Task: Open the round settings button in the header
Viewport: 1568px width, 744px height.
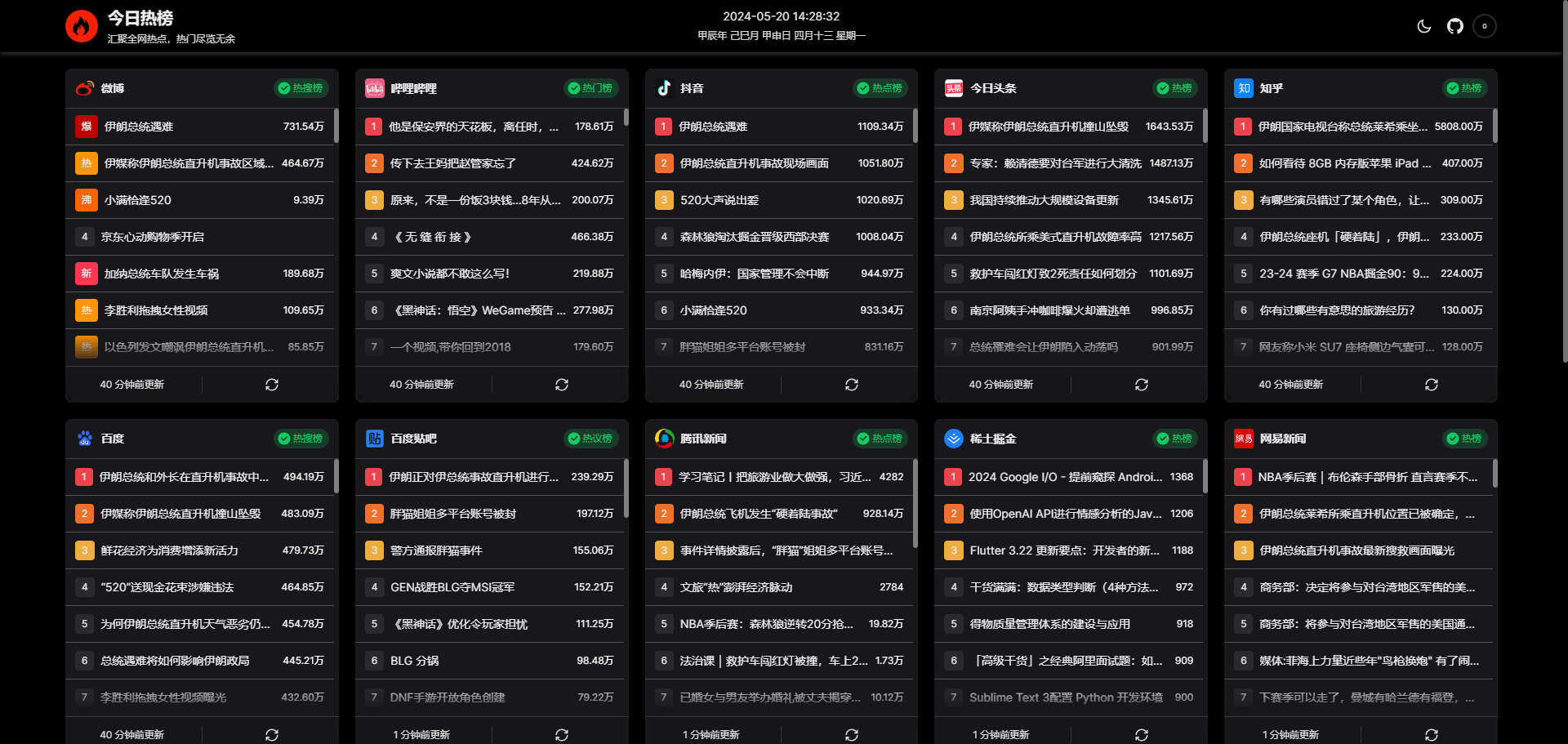Action: (1485, 26)
